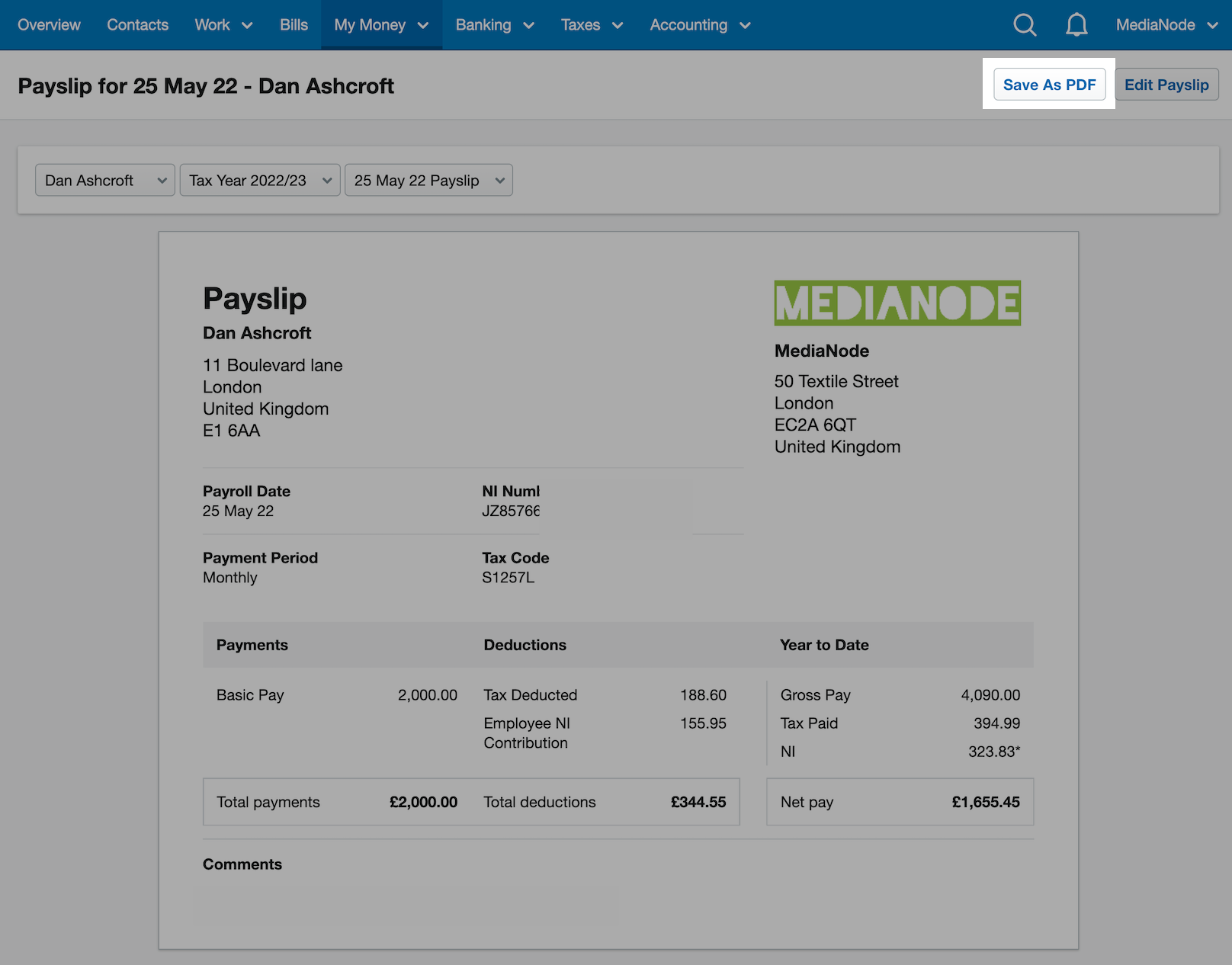Click the Tax Paid label
The width and height of the screenshot is (1232, 965).
tap(809, 723)
